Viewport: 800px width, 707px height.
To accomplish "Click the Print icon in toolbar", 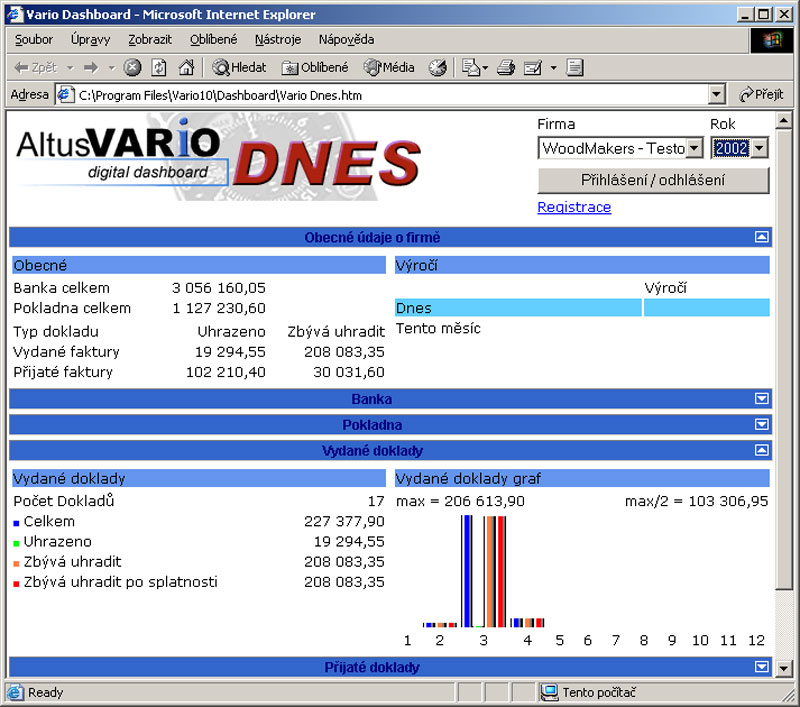I will (506, 68).
